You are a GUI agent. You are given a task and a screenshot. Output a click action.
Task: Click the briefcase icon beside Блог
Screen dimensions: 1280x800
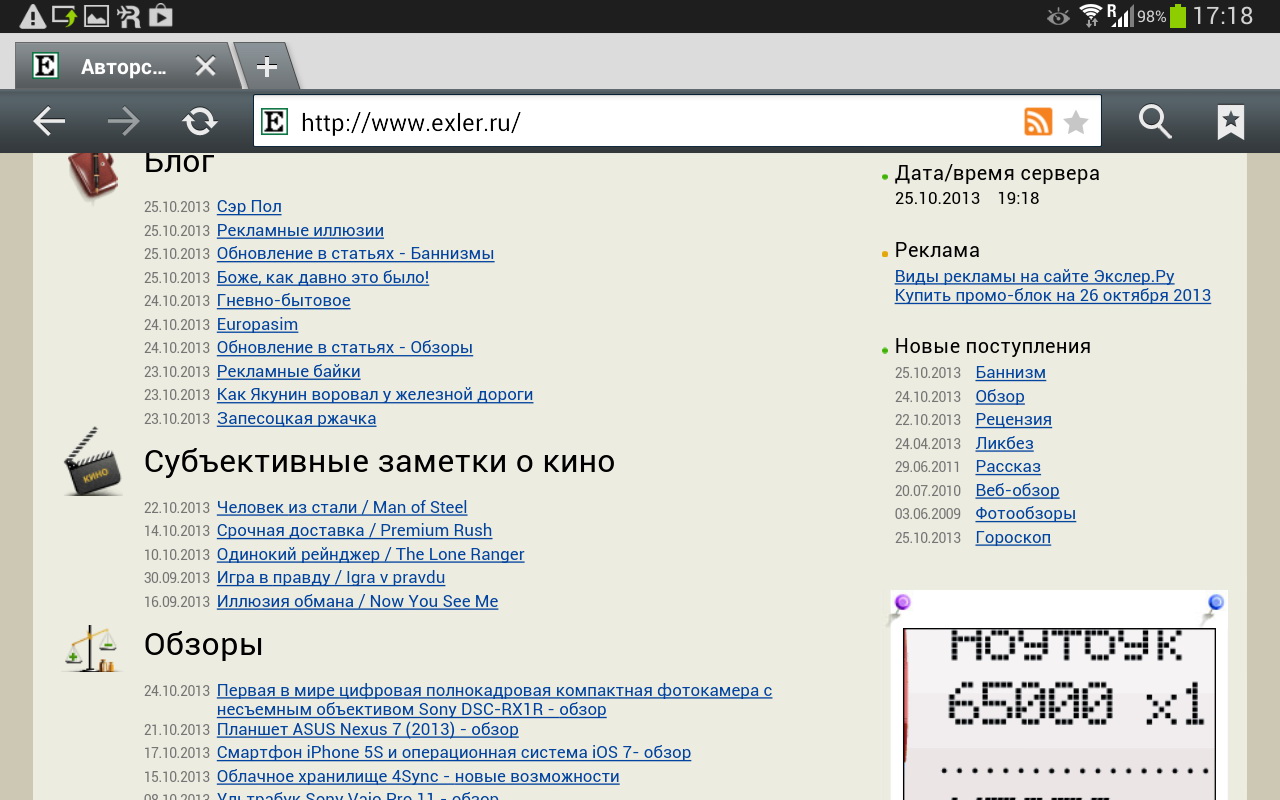tap(93, 172)
